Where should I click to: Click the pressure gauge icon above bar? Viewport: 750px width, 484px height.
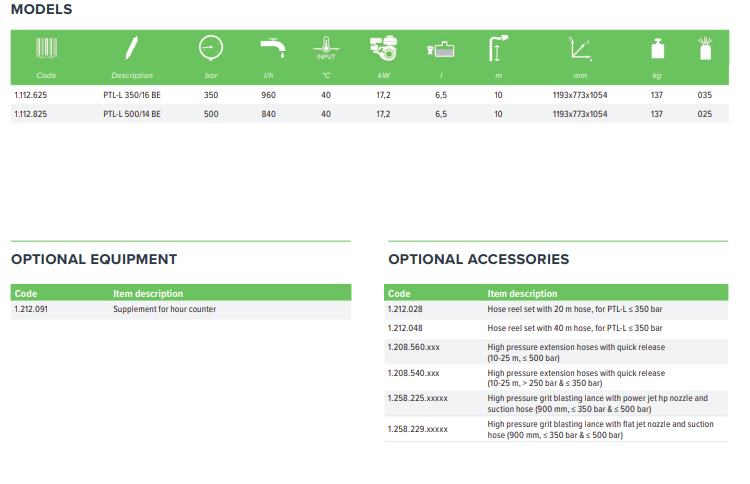(210, 48)
